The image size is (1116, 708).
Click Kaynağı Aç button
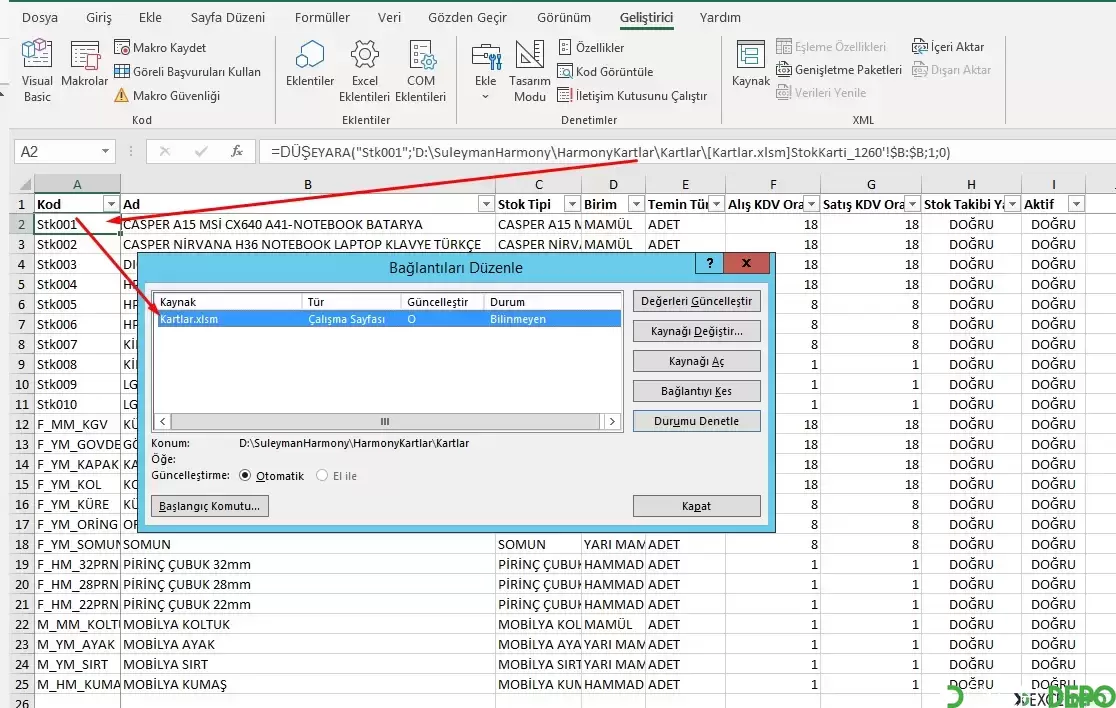click(x=696, y=361)
